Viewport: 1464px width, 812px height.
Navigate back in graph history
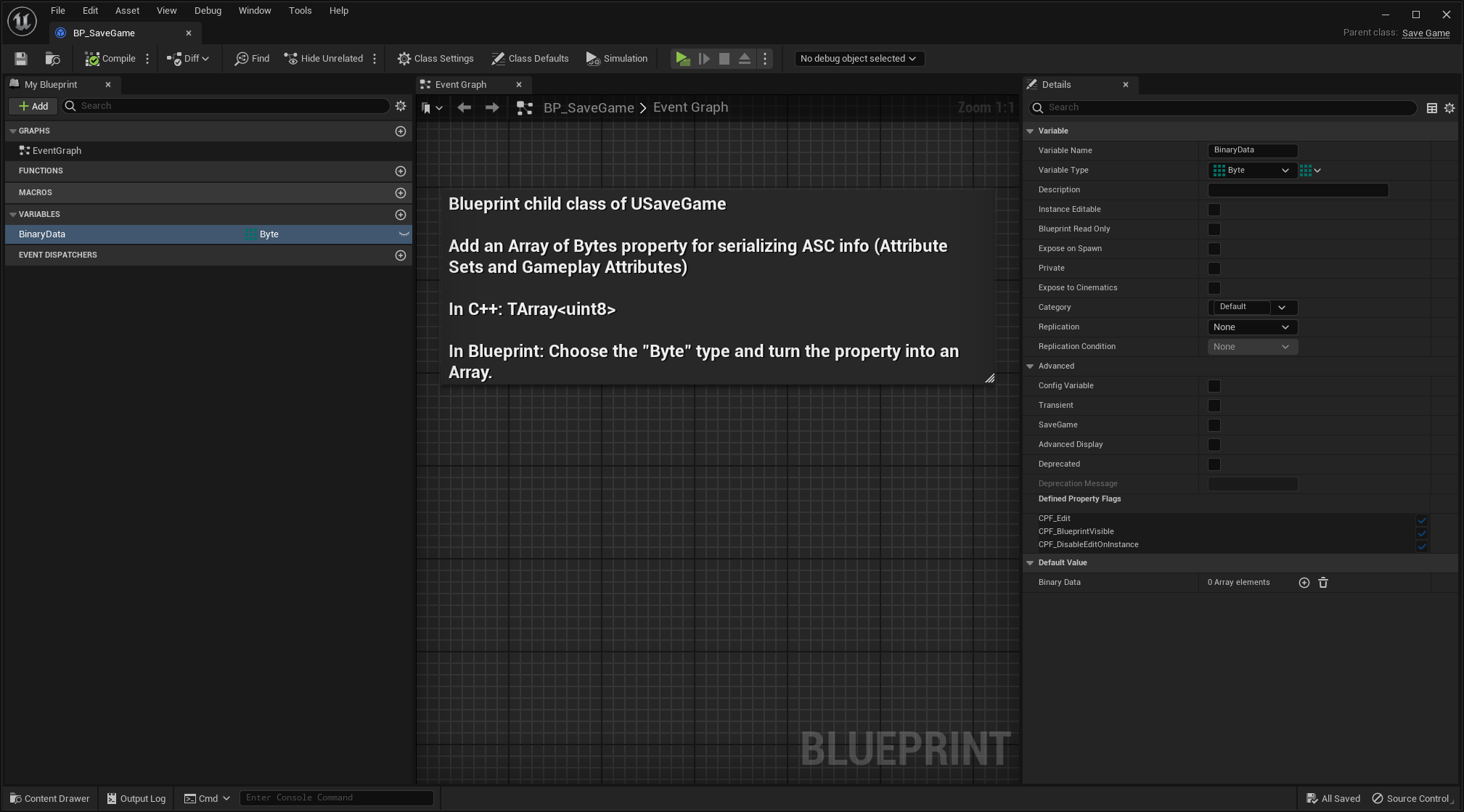(464, 108)
